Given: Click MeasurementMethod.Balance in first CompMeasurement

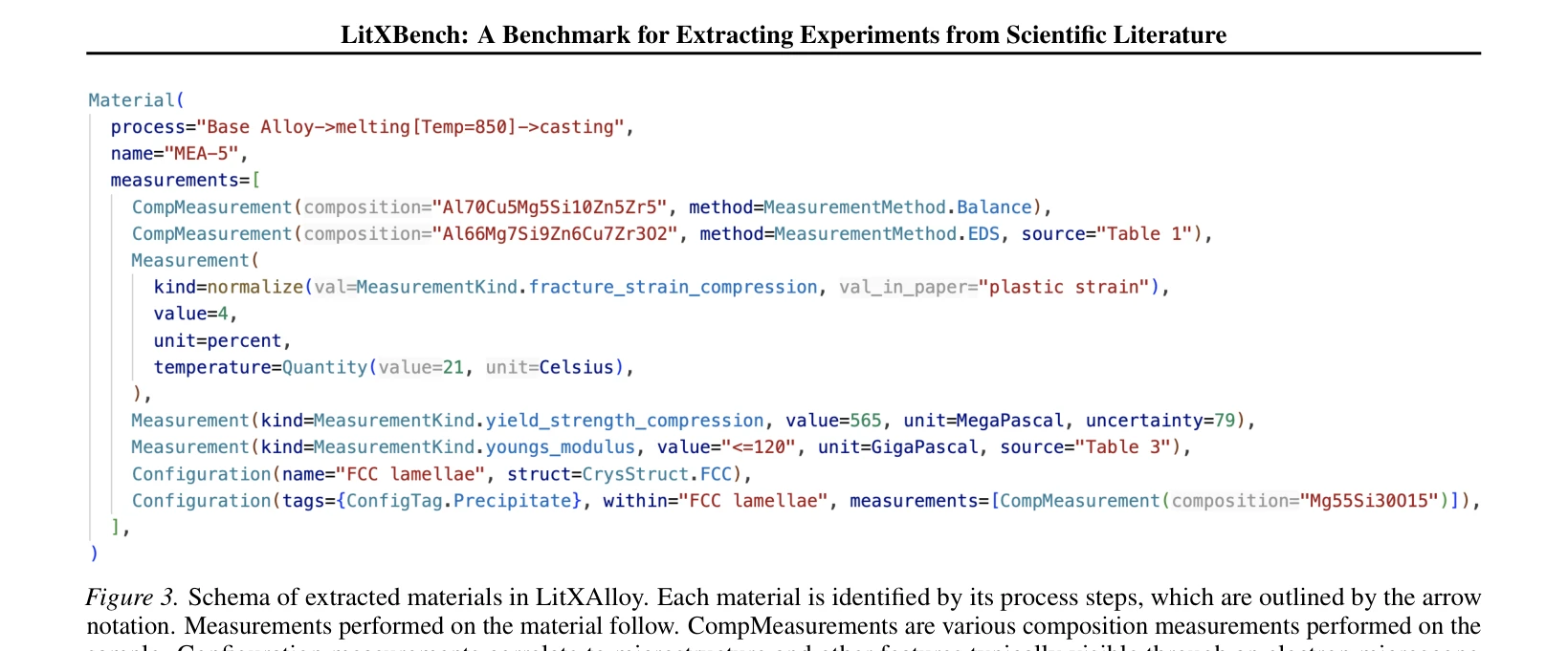Looking at the screenshot, I should point(897,207).
